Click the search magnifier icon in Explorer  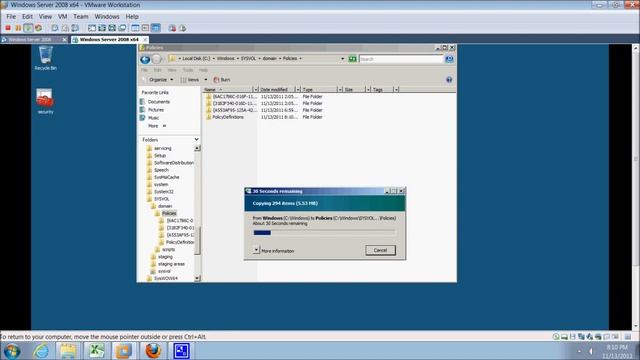coord(449,59)
